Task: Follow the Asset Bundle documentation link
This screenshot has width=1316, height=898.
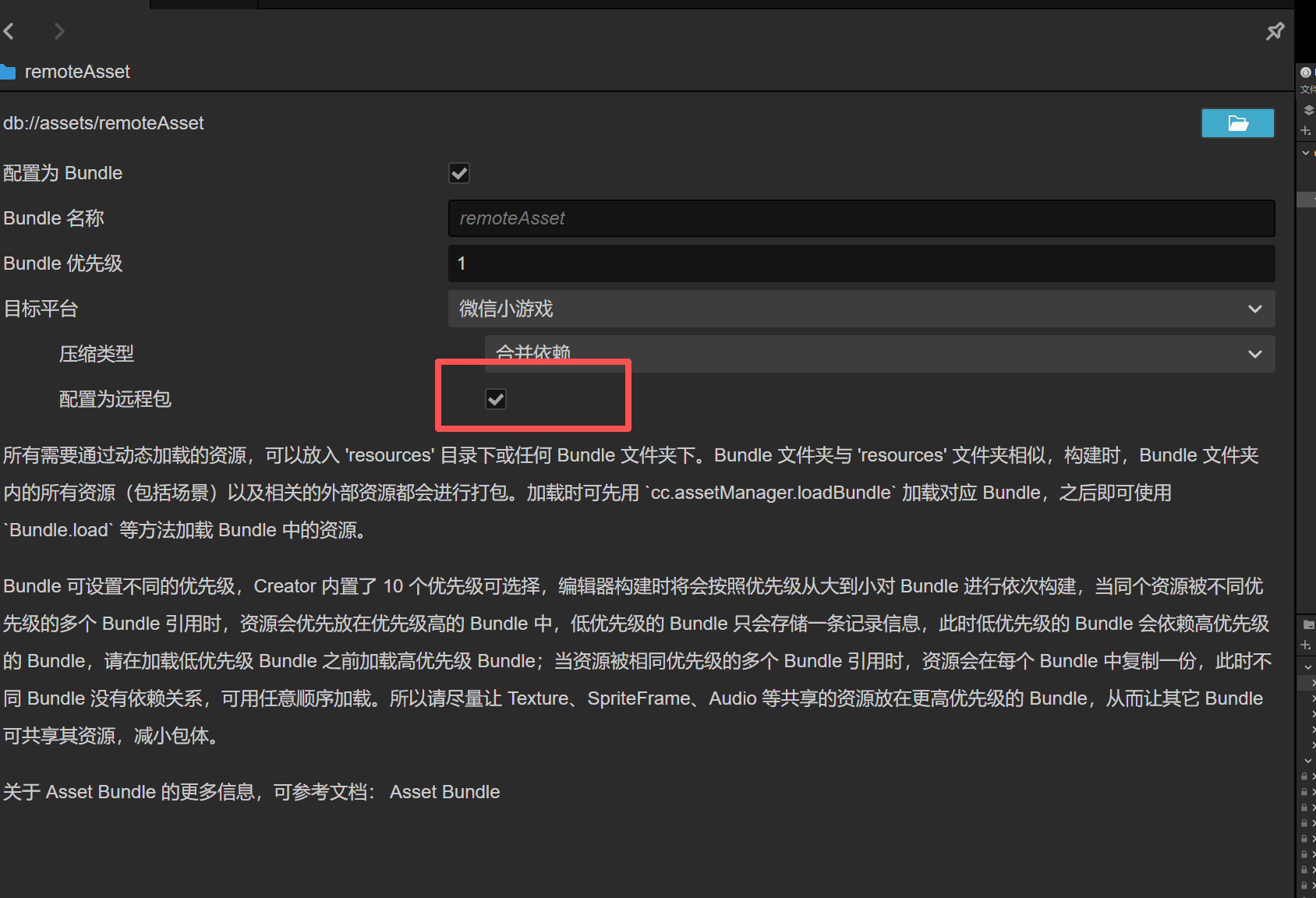Action: (444, 792)
